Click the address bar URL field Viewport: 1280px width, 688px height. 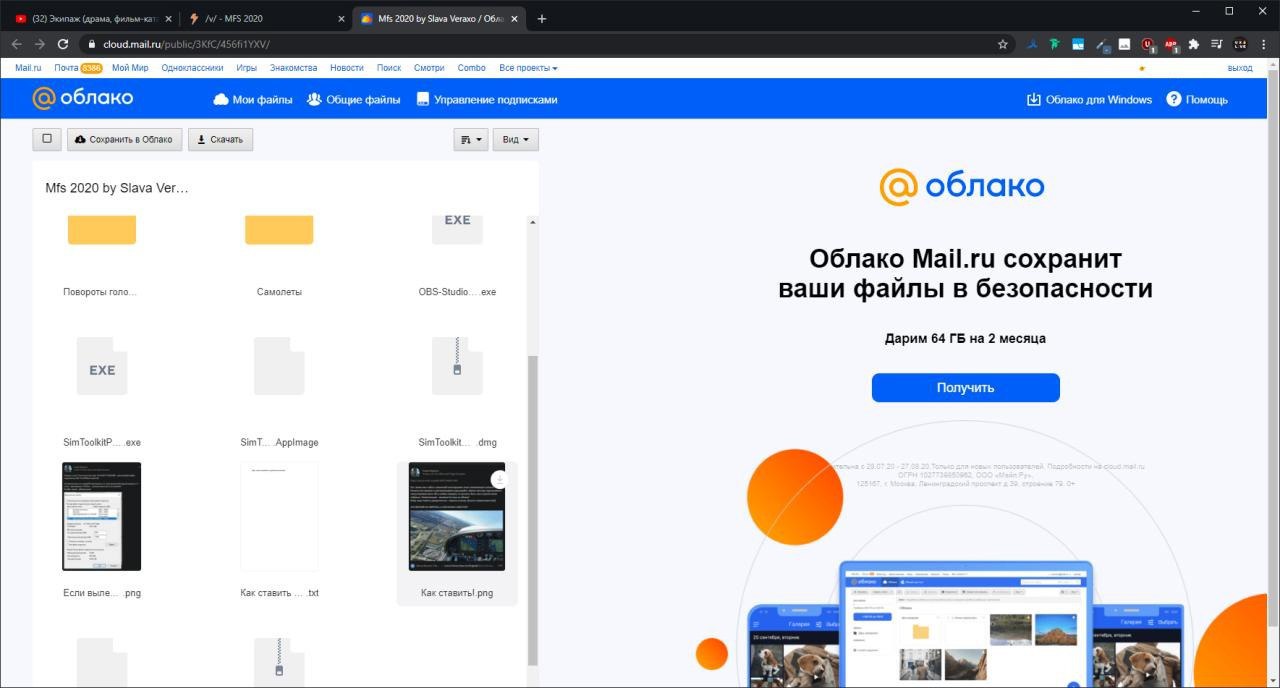pyautogui.click(x=540, y=44)
